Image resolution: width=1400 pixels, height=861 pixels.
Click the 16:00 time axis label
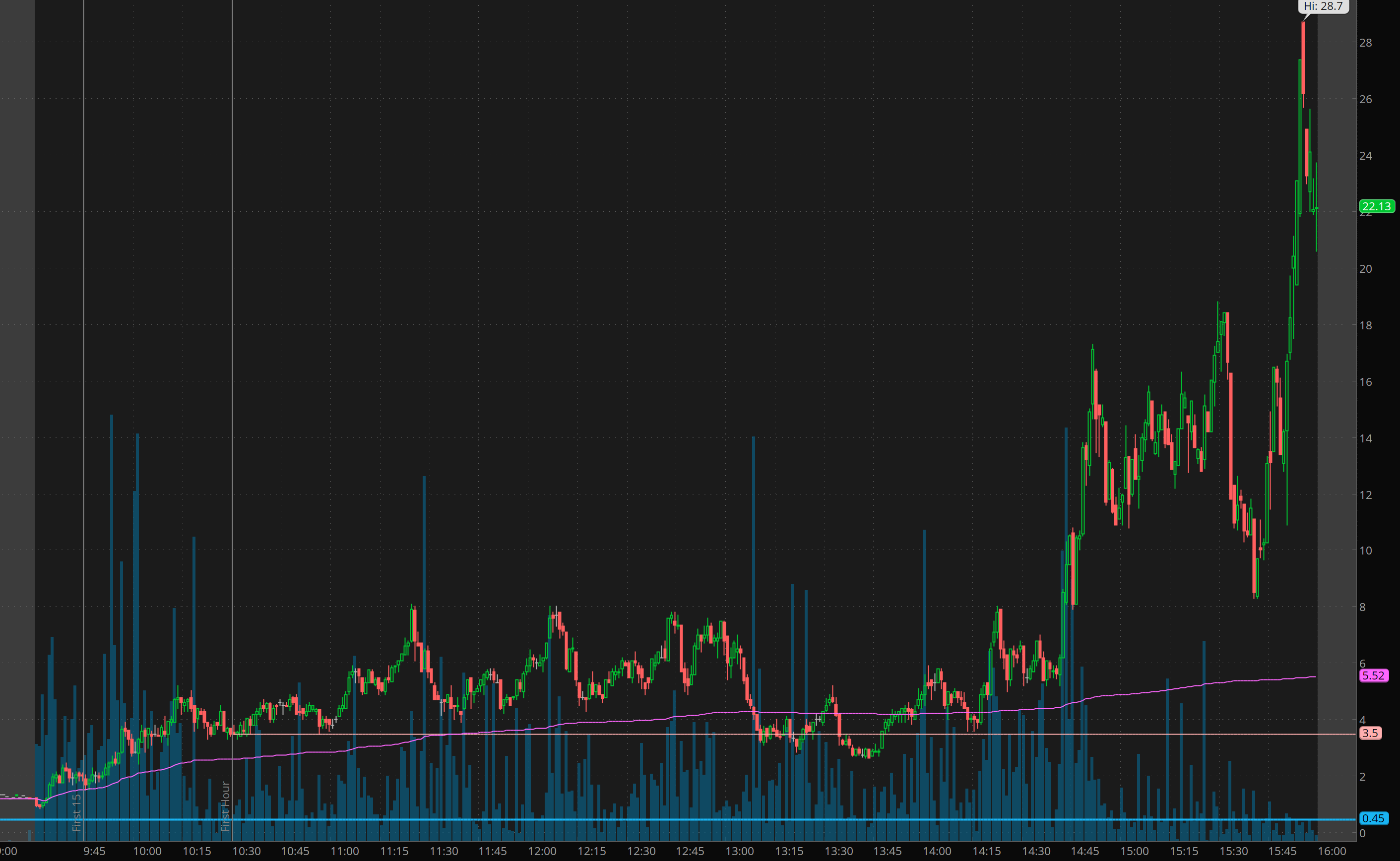[1332, 851]
